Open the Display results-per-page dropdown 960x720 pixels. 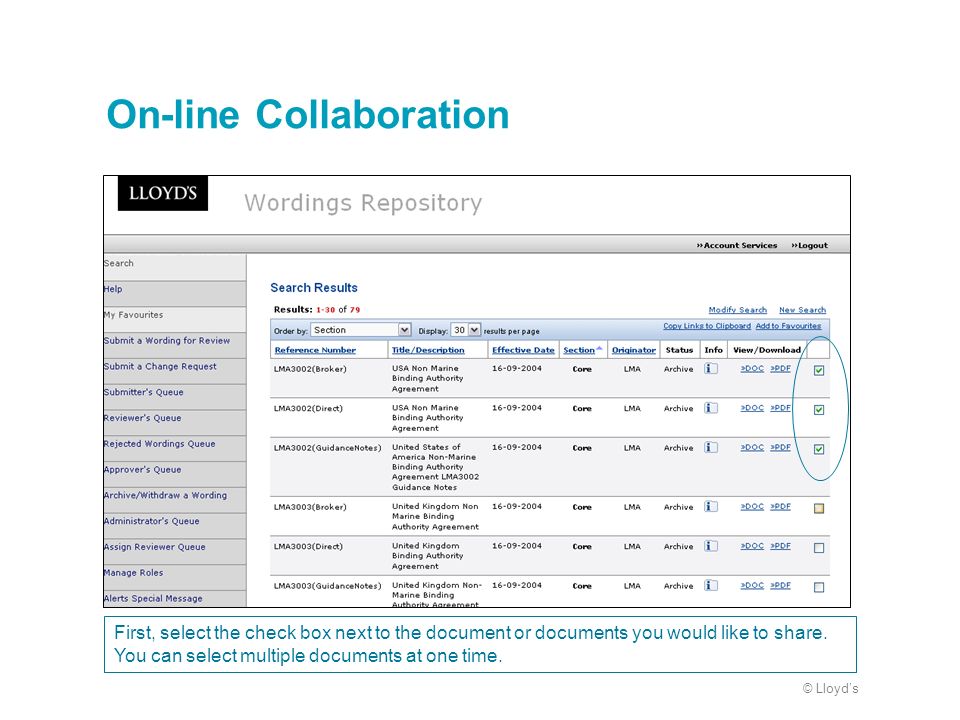(465, 330)
